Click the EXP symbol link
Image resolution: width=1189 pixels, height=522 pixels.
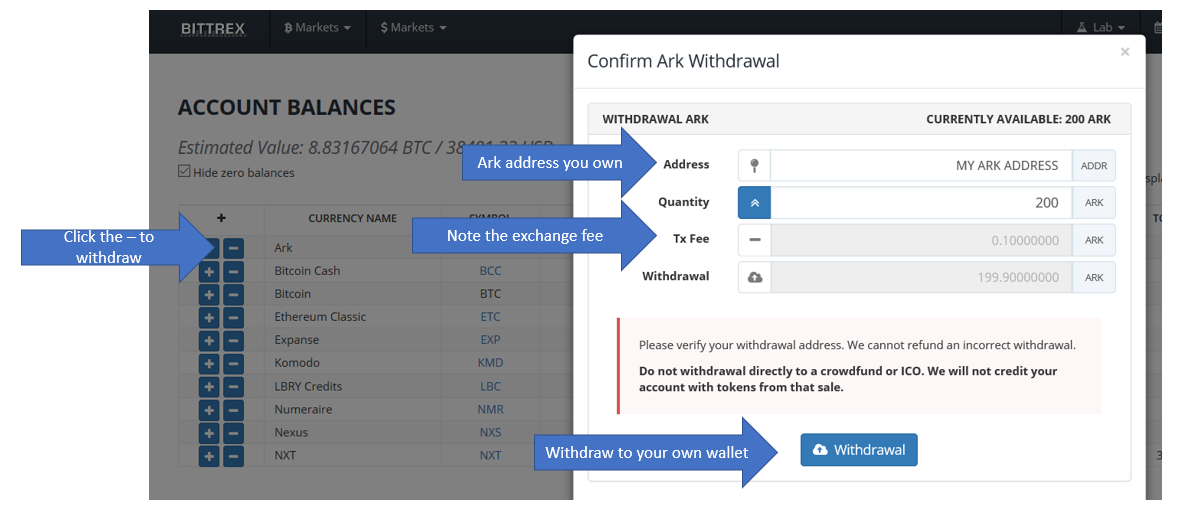[491, 340]
